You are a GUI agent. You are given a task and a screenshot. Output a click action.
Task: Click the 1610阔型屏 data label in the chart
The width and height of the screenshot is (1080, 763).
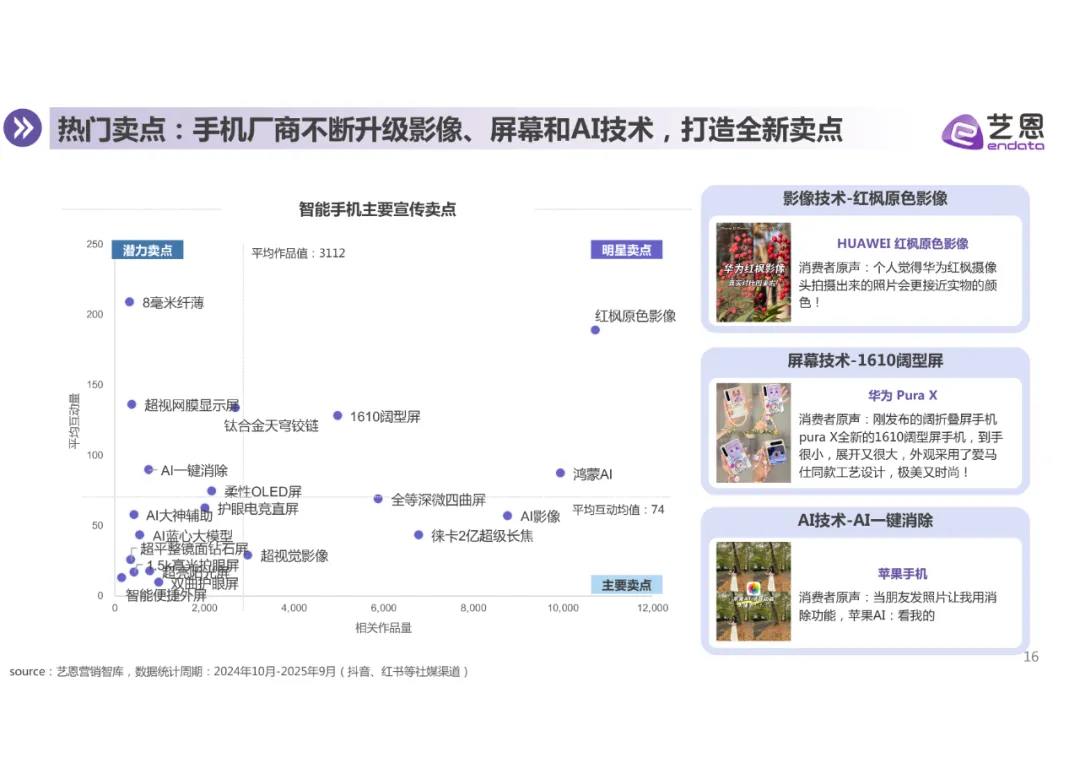coord(385,417)
